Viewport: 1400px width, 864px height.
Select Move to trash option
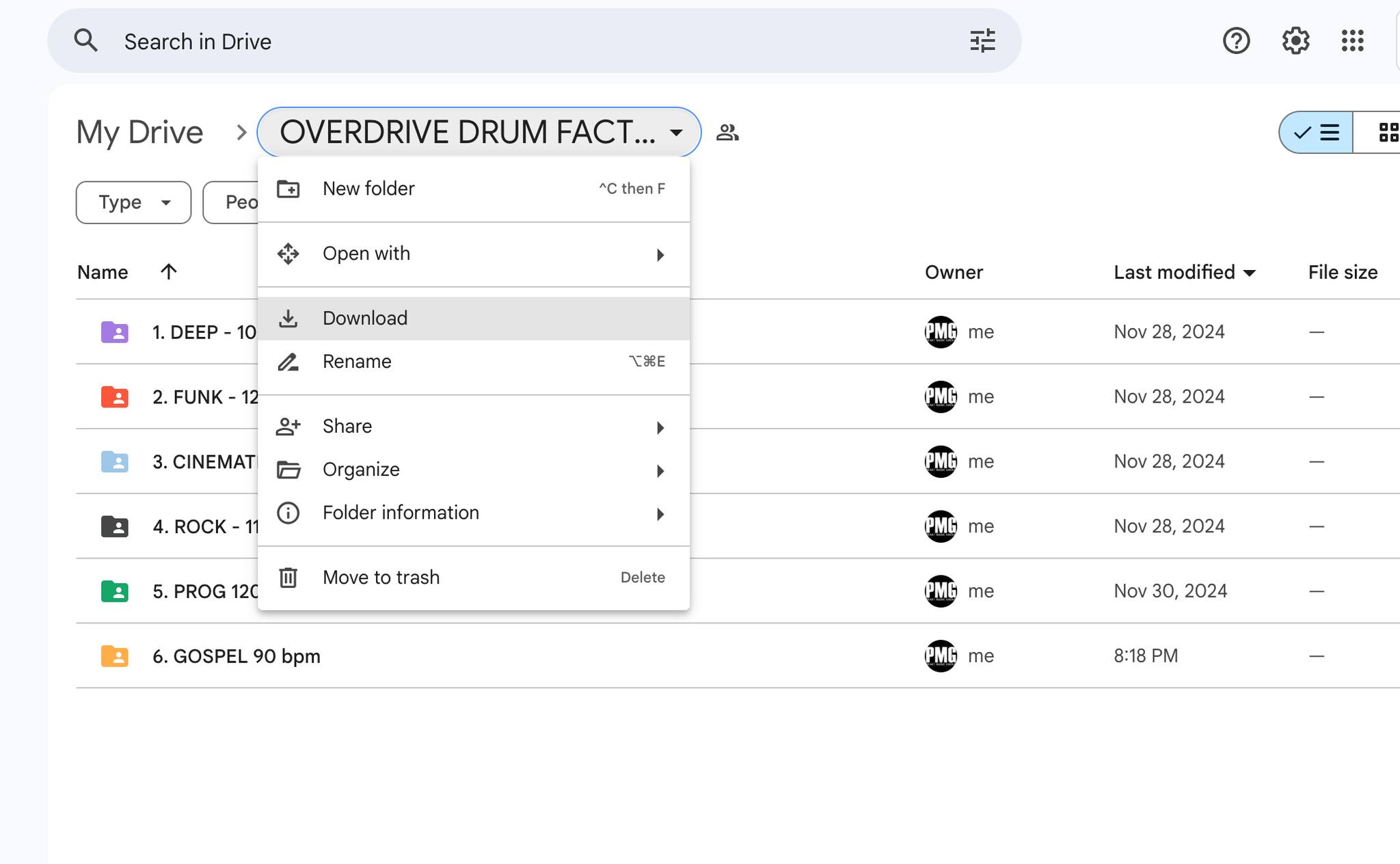pos(473,578)
